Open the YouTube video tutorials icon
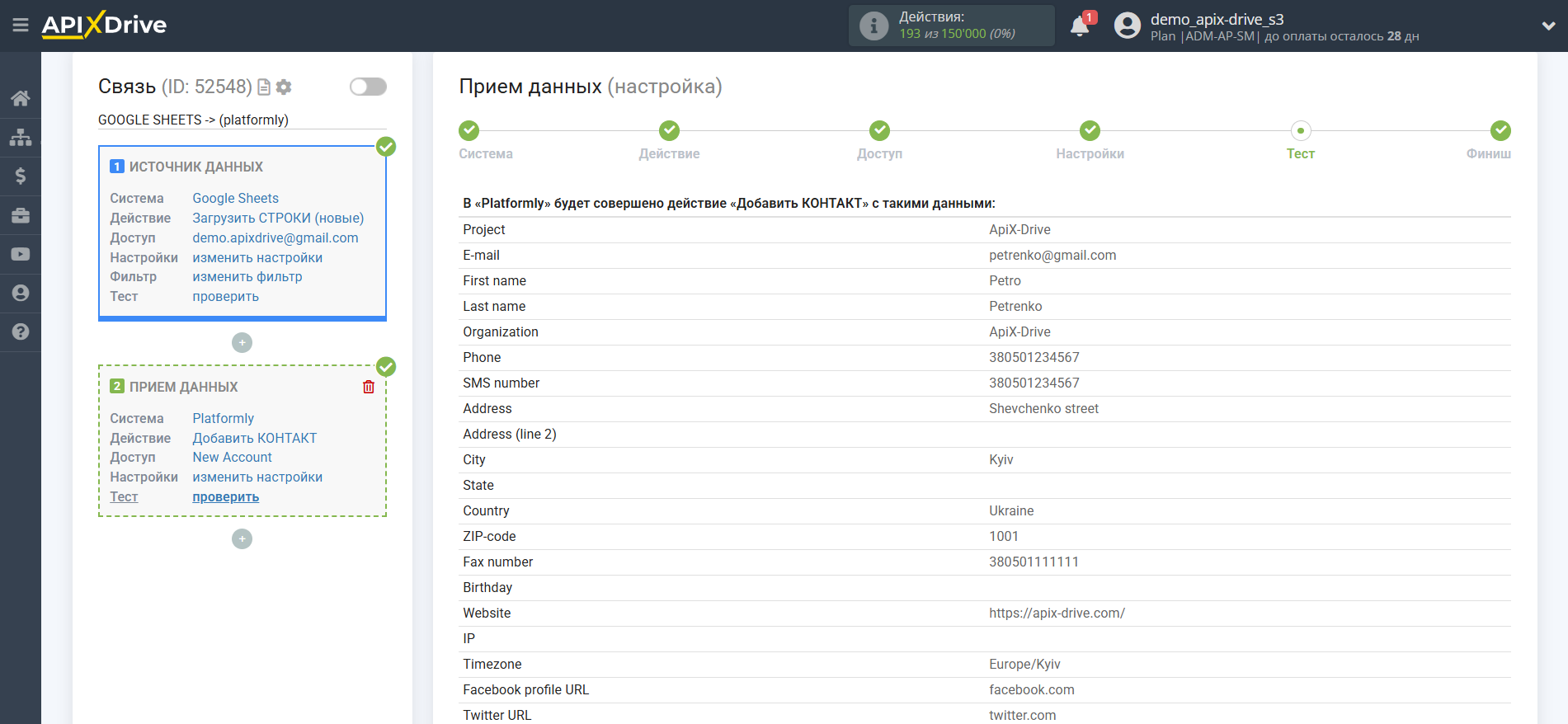 (21, 254)
